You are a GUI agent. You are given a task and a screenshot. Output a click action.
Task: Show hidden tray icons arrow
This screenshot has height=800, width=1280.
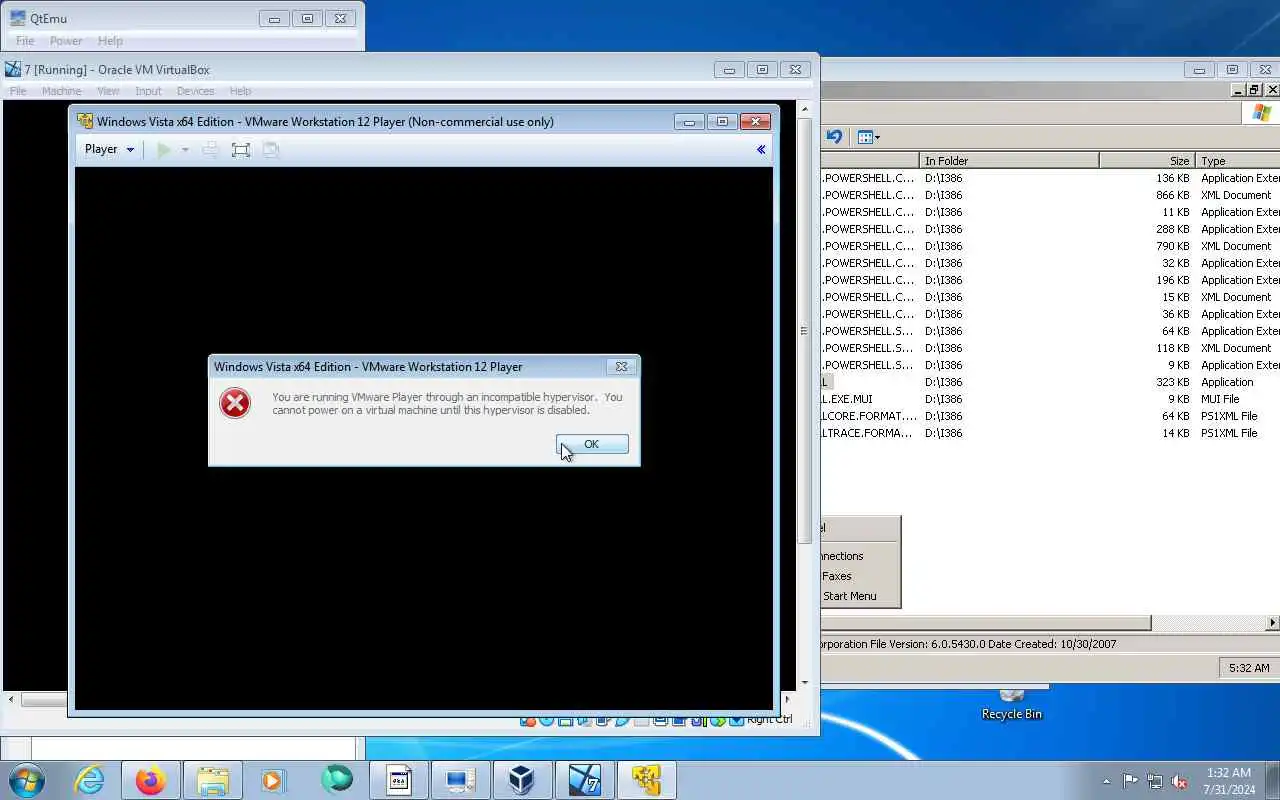[x=1106, y=781]
